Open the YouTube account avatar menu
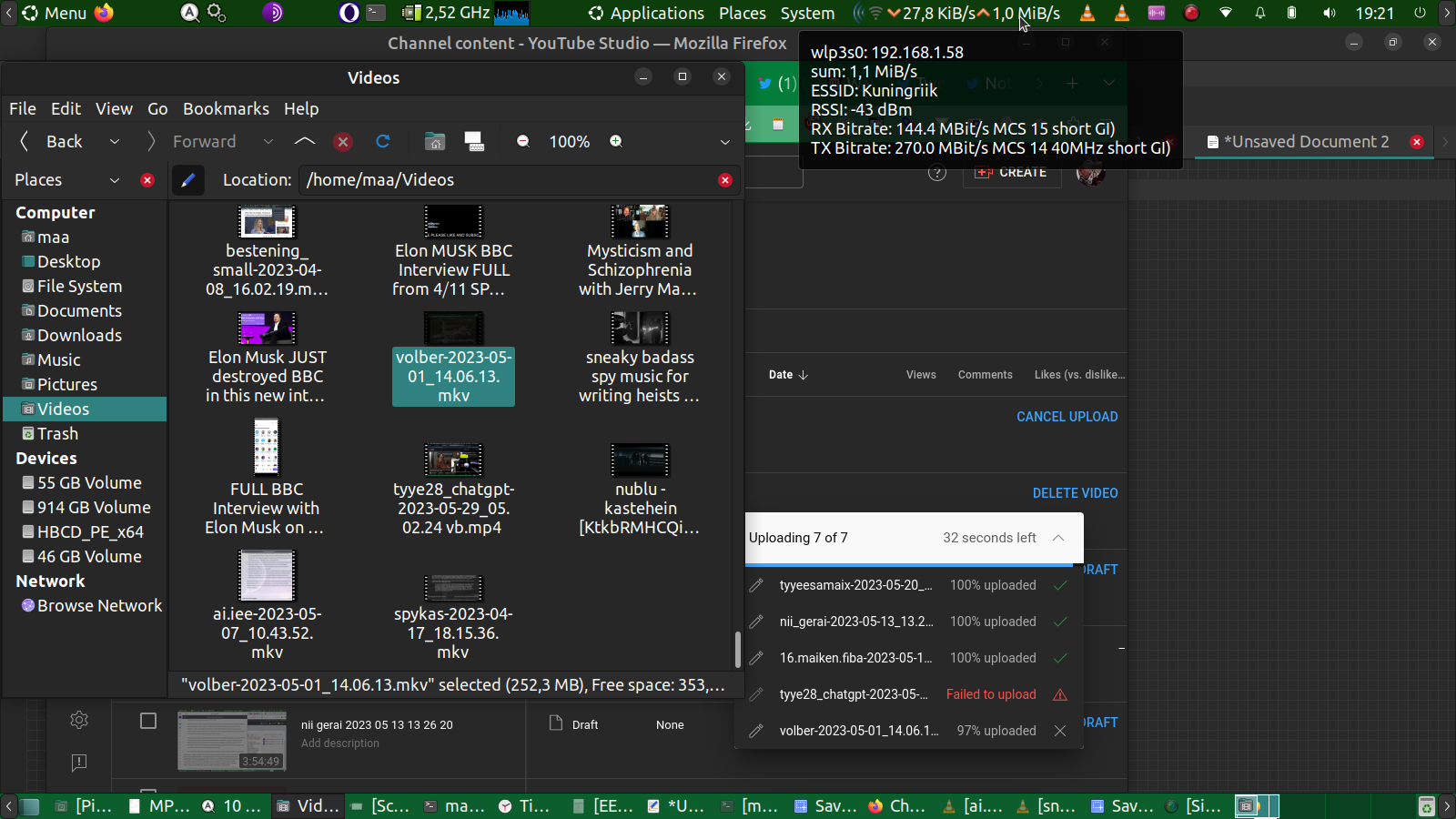Screen dimensions: 1456x819 (1090, 173)
